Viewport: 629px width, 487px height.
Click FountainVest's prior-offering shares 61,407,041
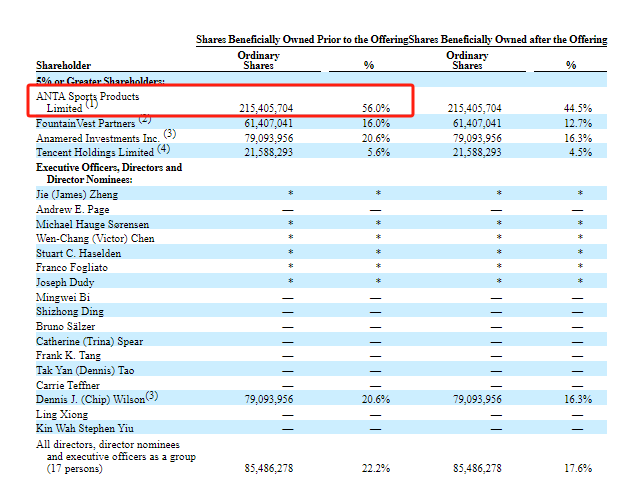pyautogui.click(x=269, y=123)
